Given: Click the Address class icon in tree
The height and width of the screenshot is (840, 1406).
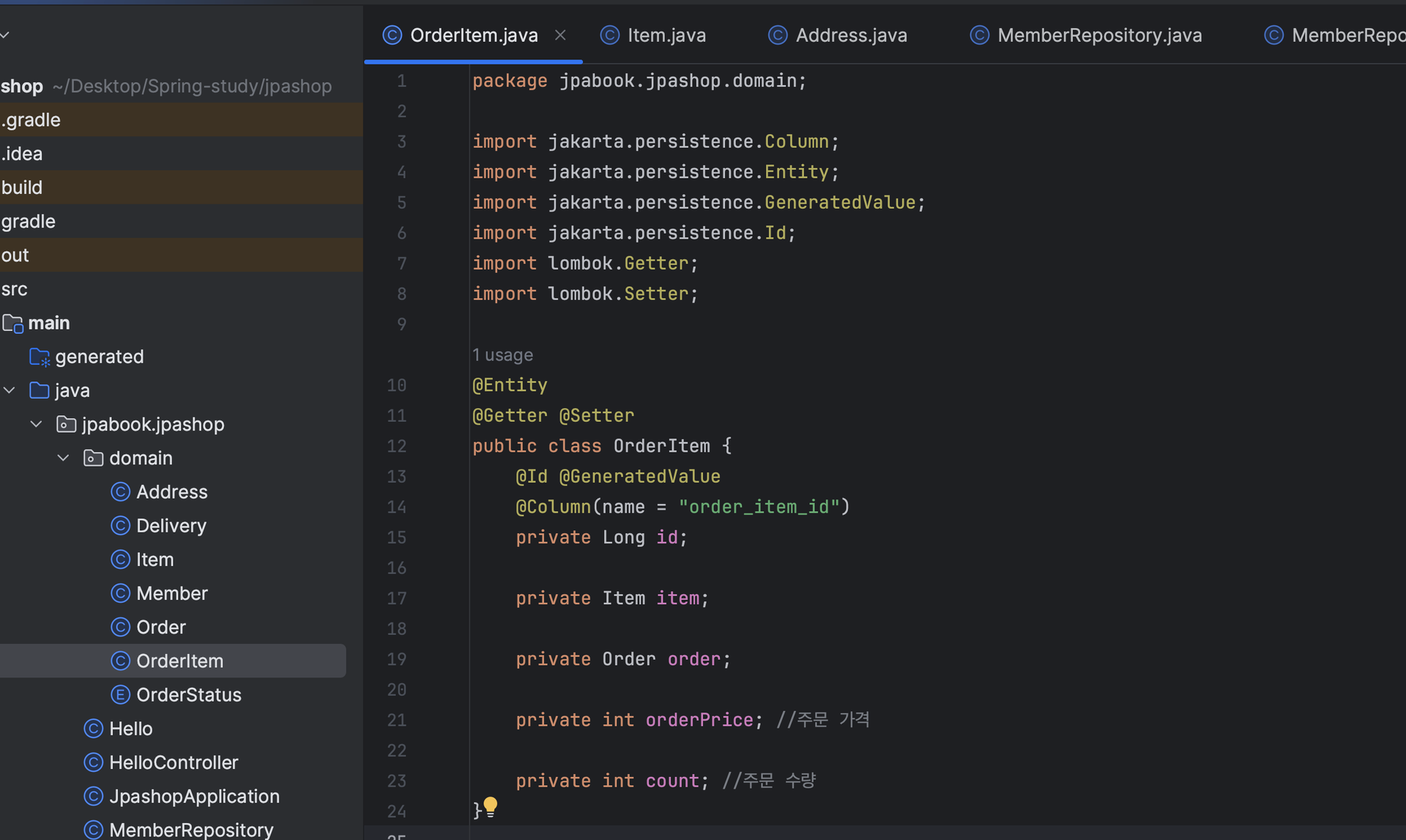Looking at the screenshot, I should (x=120, y=491).
